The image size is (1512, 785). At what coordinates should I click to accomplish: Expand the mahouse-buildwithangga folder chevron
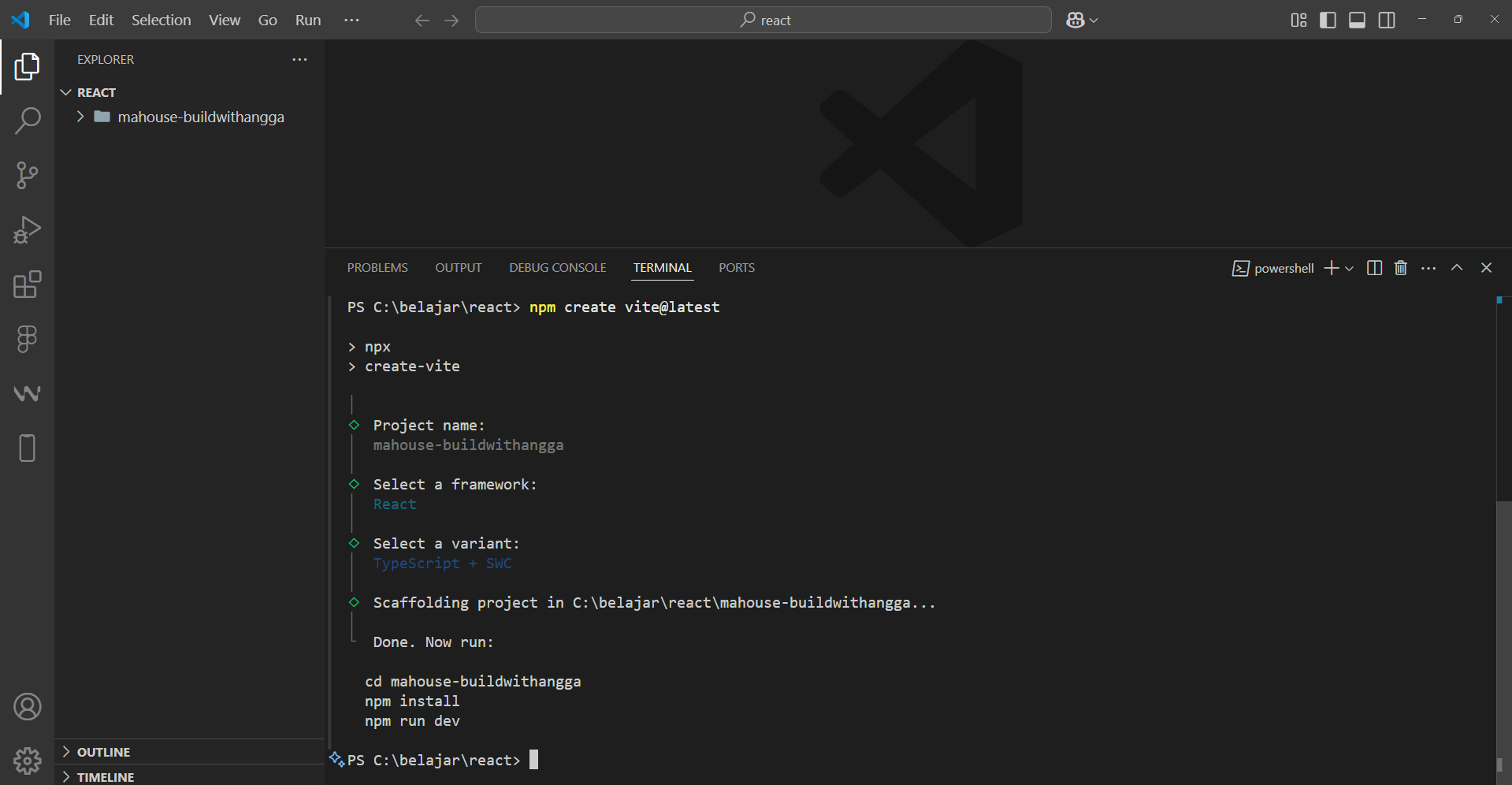(80, 117)
